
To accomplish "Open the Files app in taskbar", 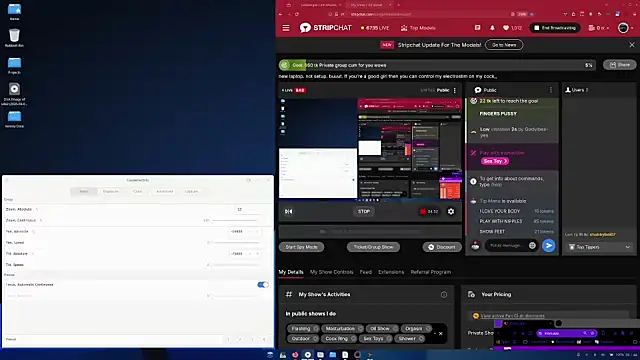I will pyautogui.click(x=333, y=355).
